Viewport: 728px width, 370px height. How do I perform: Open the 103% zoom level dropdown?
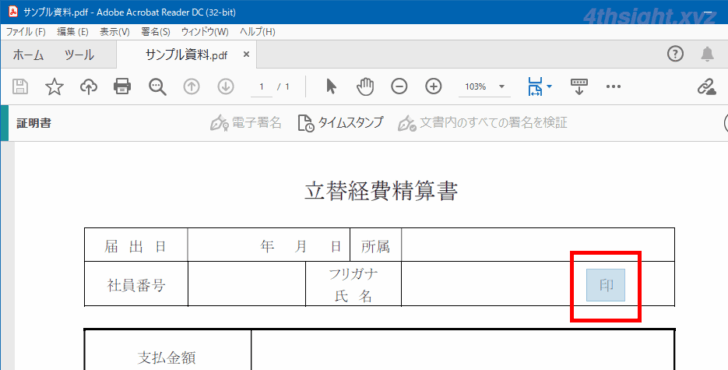(484, 87)
